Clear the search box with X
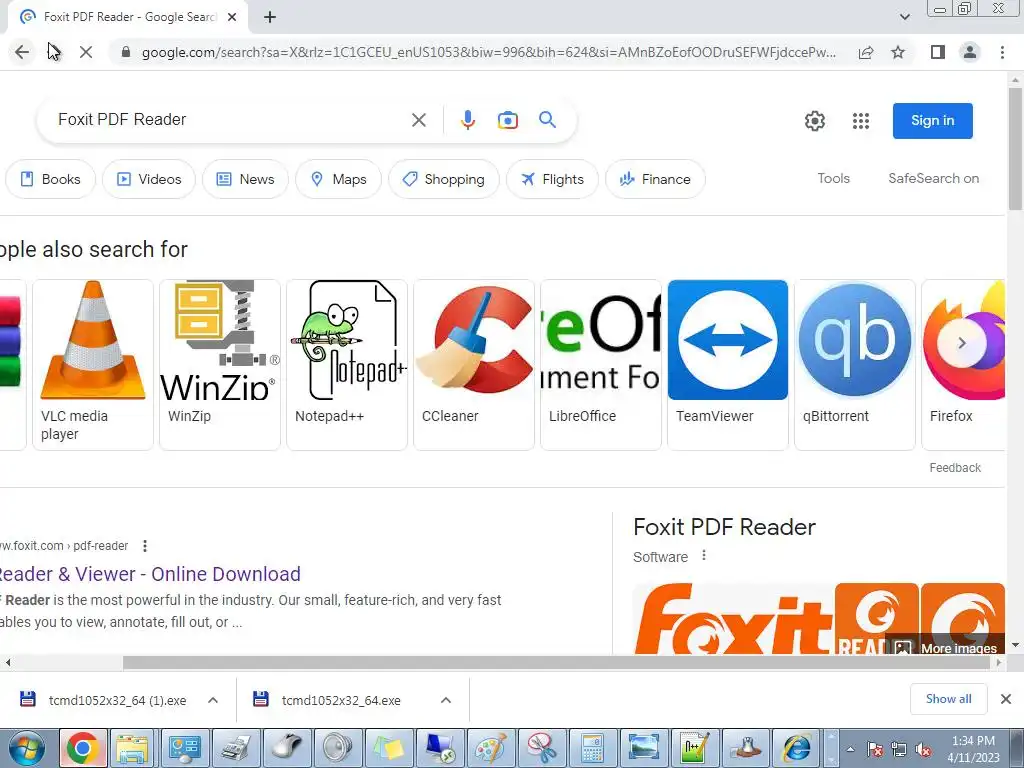Screen dimensions: 1024x768 point(419,120)
